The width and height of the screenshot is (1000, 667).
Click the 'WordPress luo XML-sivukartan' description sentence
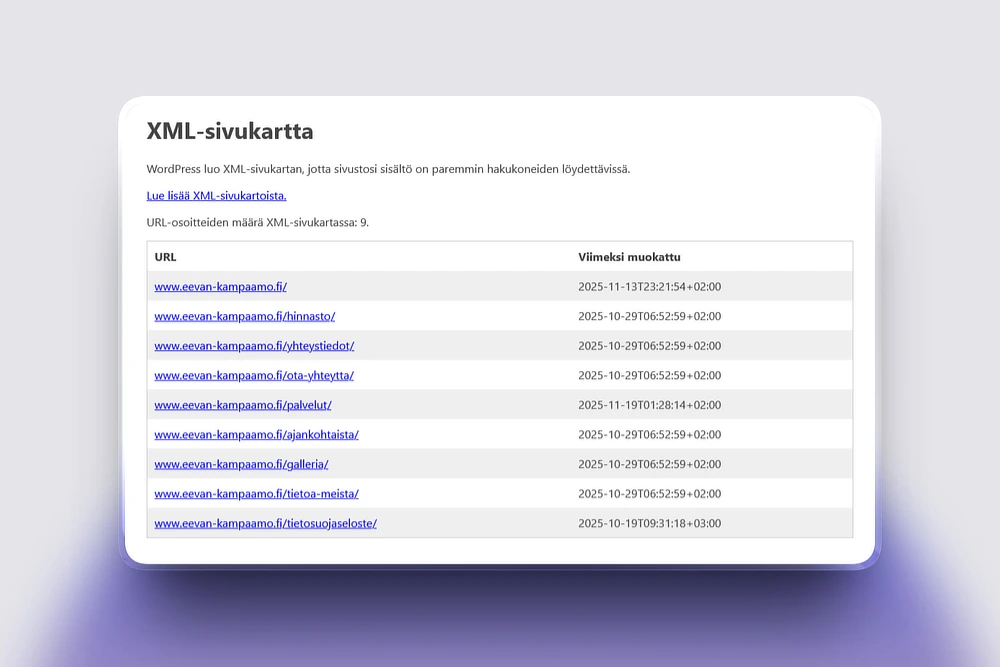point(388,169)
